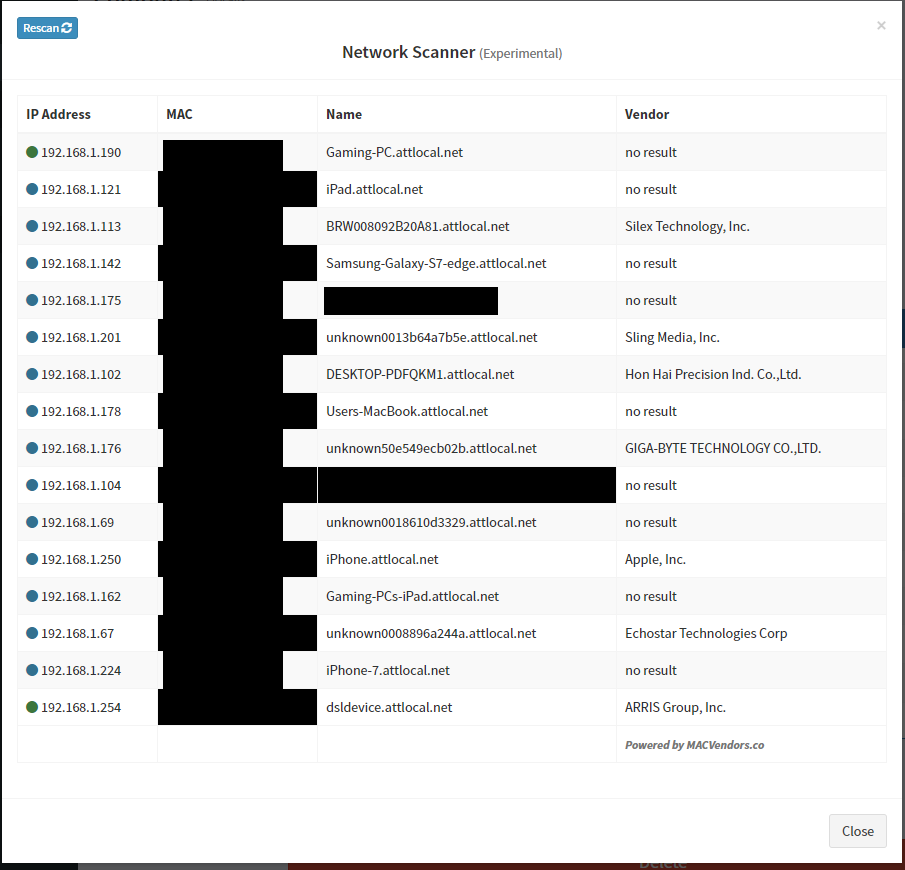Screen dimensions: 905x870
Task: Select IP address 192.168.1.69
Action: [x=77, y=522]
